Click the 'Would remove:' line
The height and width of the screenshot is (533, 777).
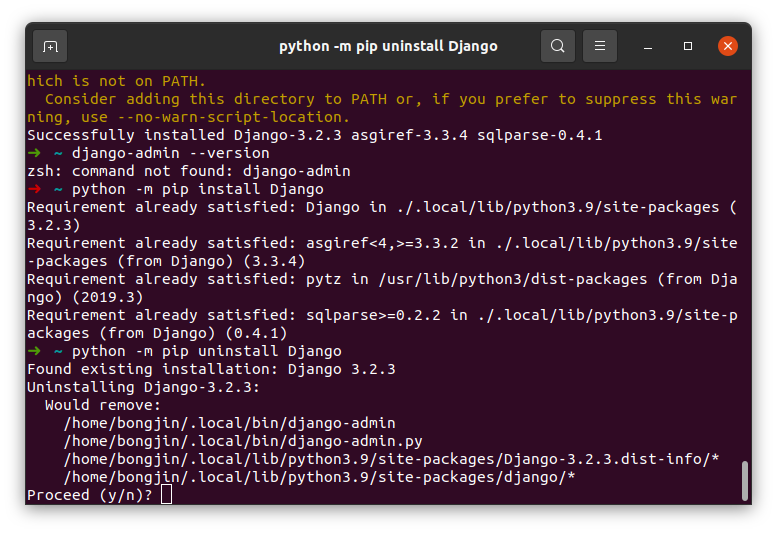click(x=103, y=405)
